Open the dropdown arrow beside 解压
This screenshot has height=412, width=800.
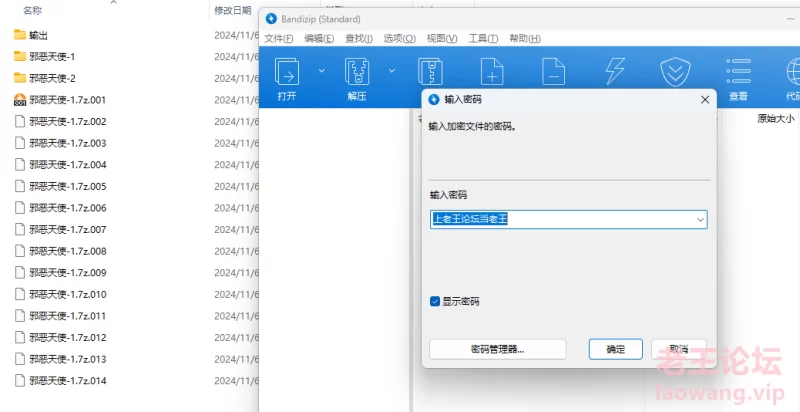[x=392, y=71]
